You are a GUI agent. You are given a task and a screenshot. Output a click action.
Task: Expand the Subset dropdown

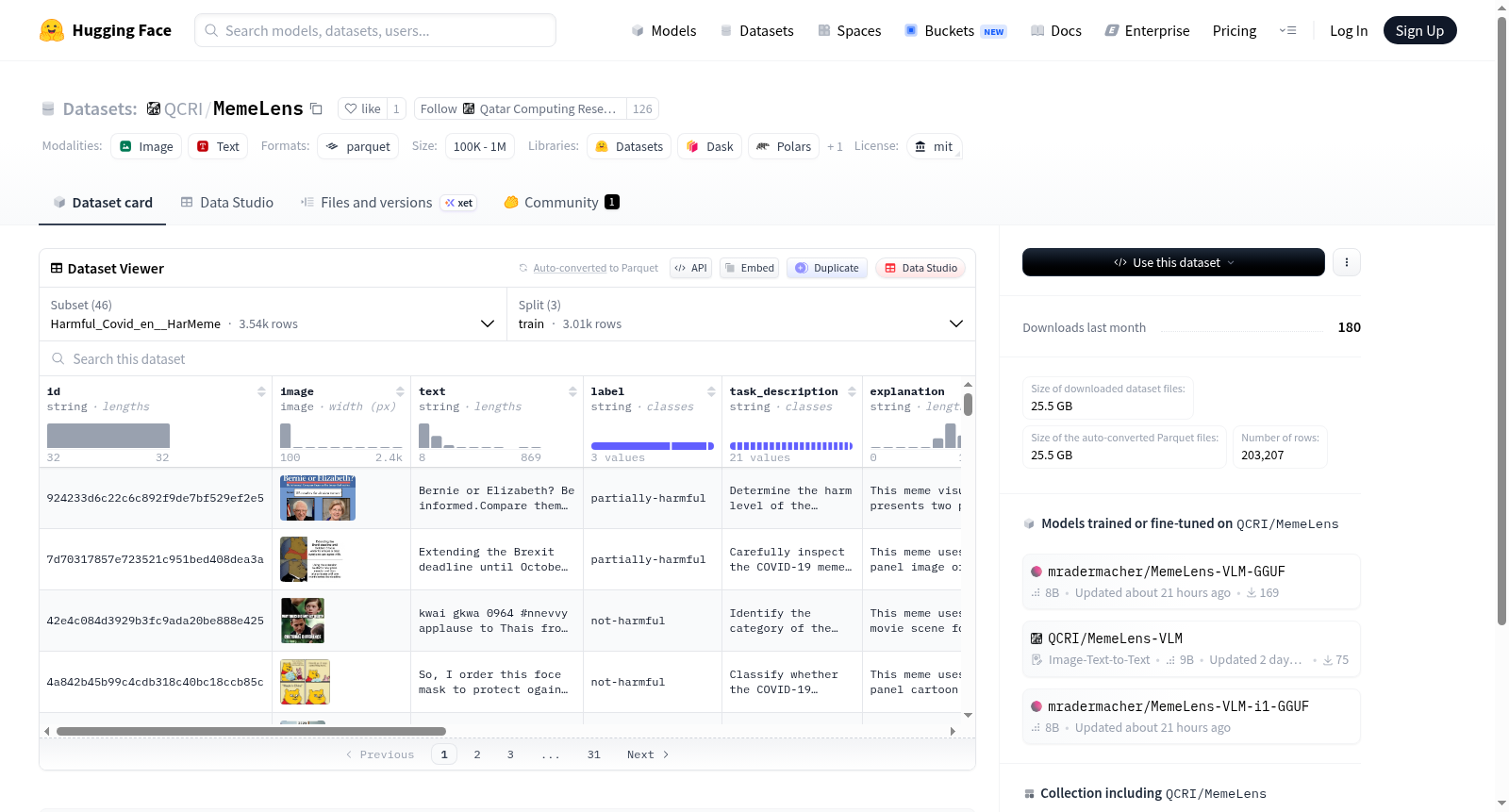(273, 314)
